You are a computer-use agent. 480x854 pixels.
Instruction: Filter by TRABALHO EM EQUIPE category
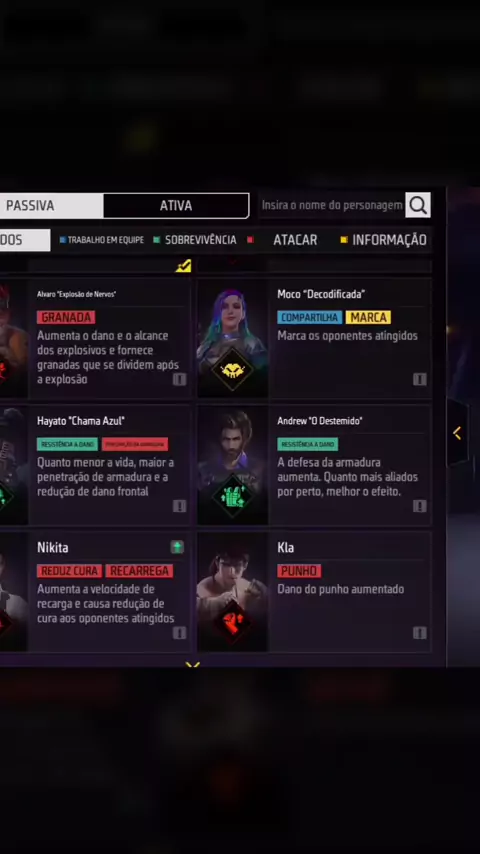(x=101, y=240)
